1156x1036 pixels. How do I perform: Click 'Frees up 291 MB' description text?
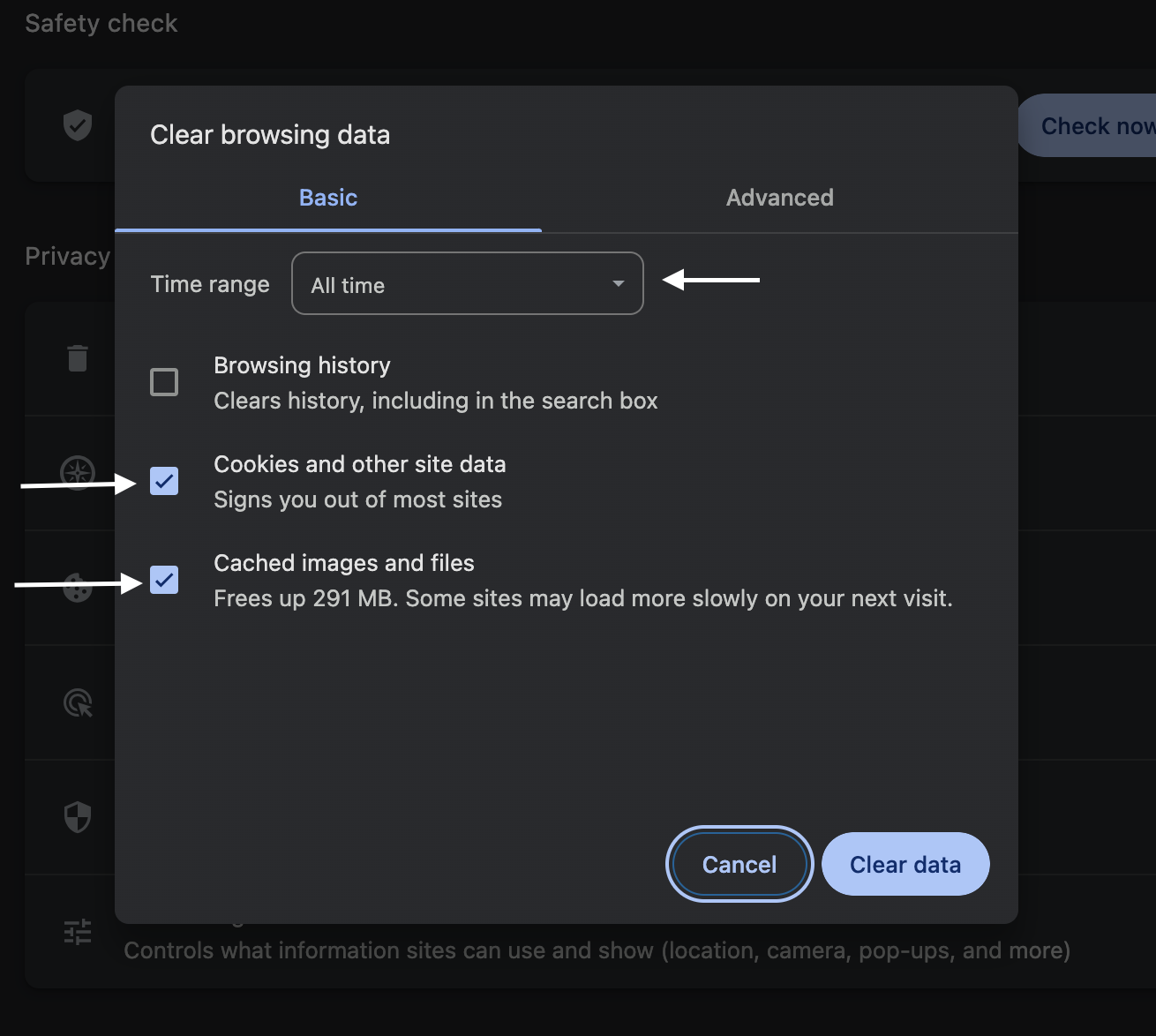pos(583,598)
